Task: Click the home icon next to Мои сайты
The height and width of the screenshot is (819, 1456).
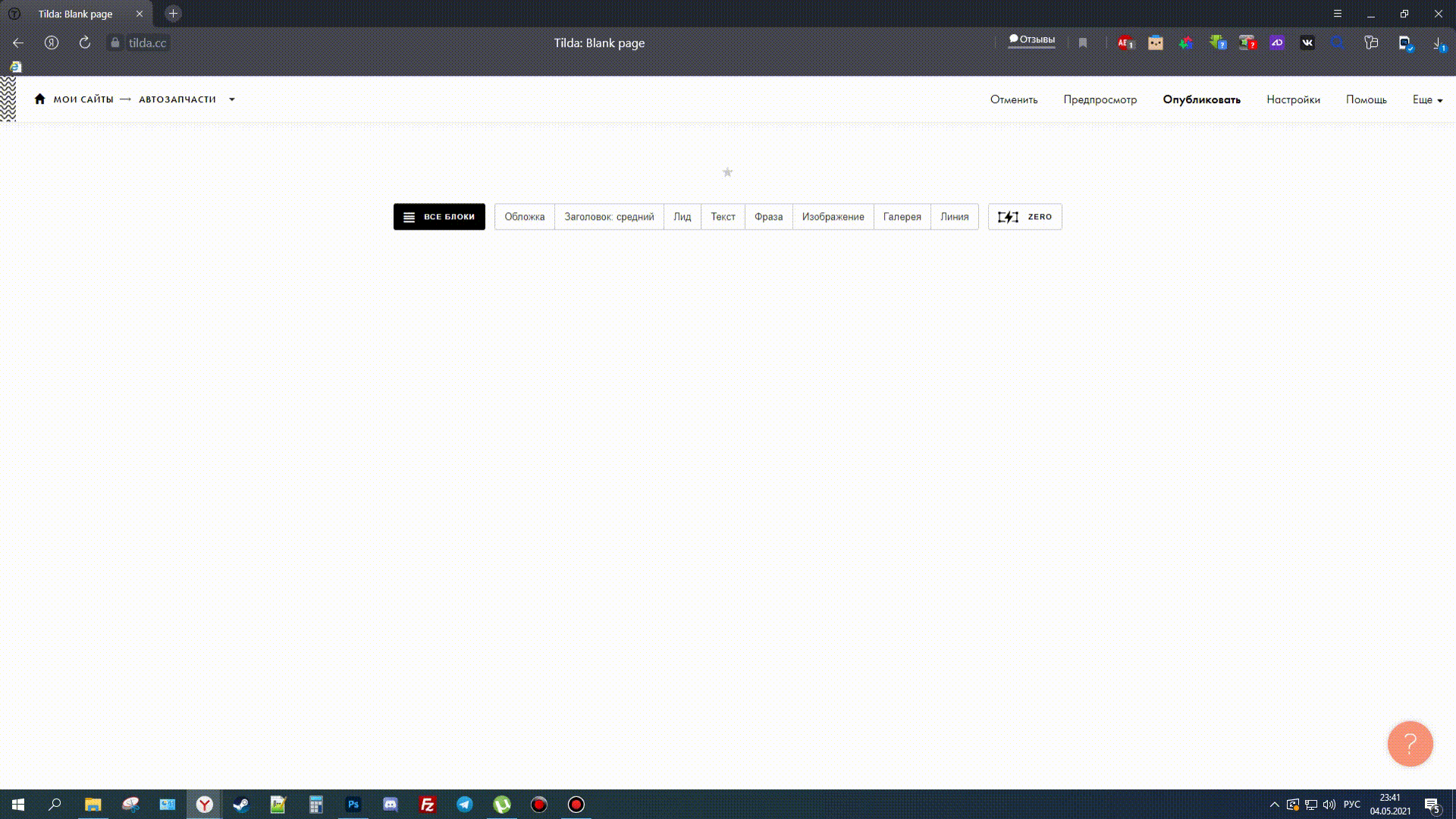Action: pyautogui.click(x=39, y=99)
